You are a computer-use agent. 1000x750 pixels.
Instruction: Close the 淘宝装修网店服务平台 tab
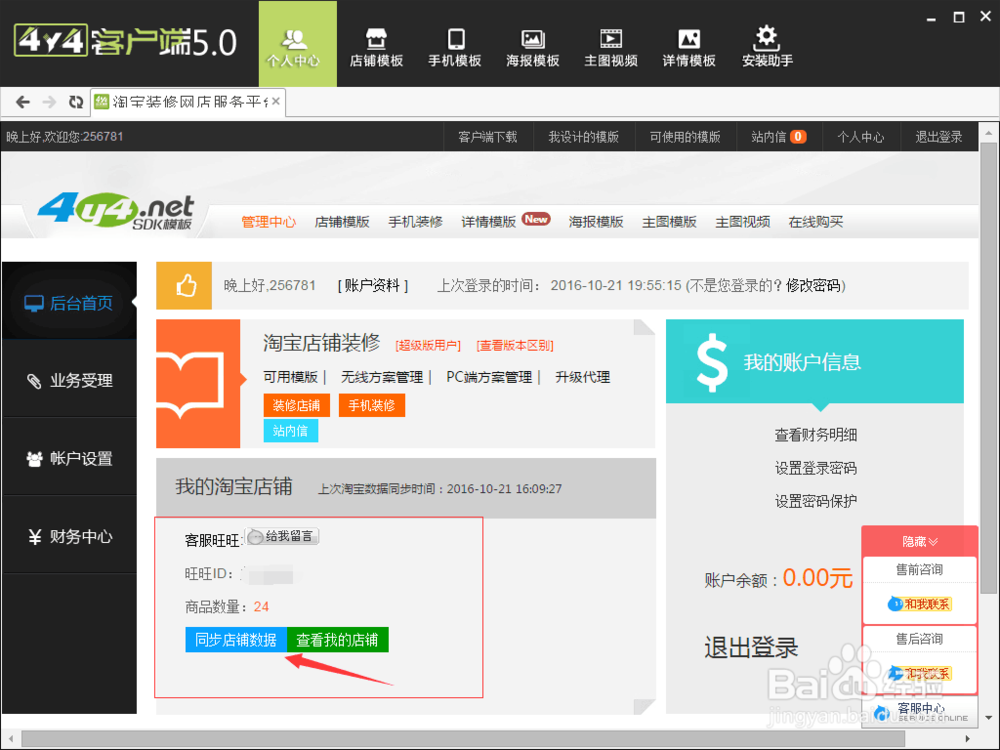pos(276,101)
